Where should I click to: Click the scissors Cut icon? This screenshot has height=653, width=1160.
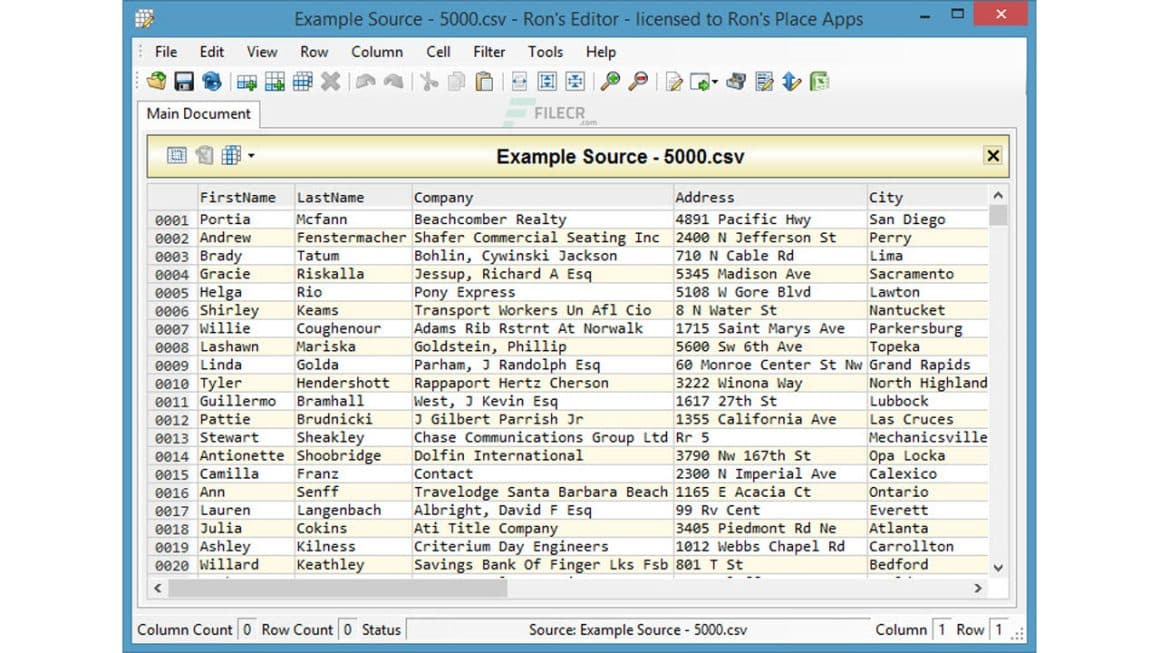click(429, 81)
